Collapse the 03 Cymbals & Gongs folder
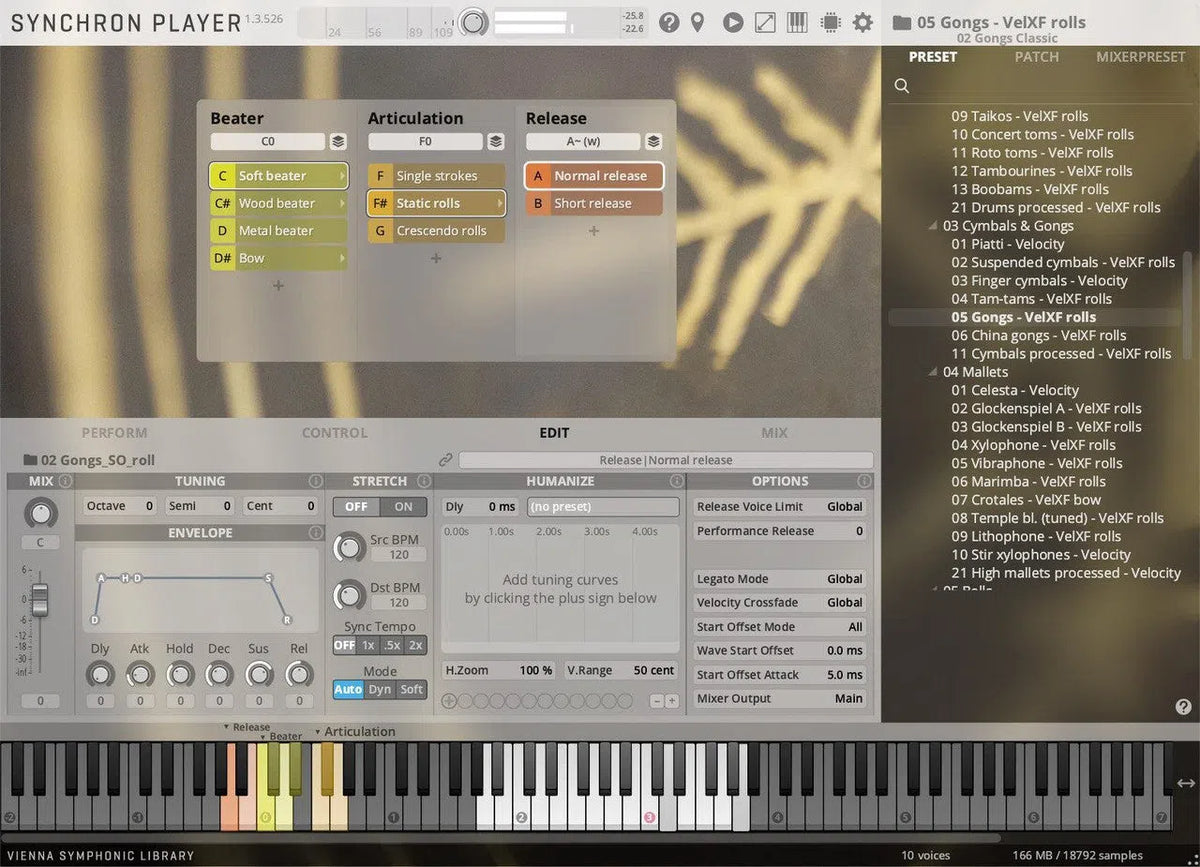 tap(934, 226)
